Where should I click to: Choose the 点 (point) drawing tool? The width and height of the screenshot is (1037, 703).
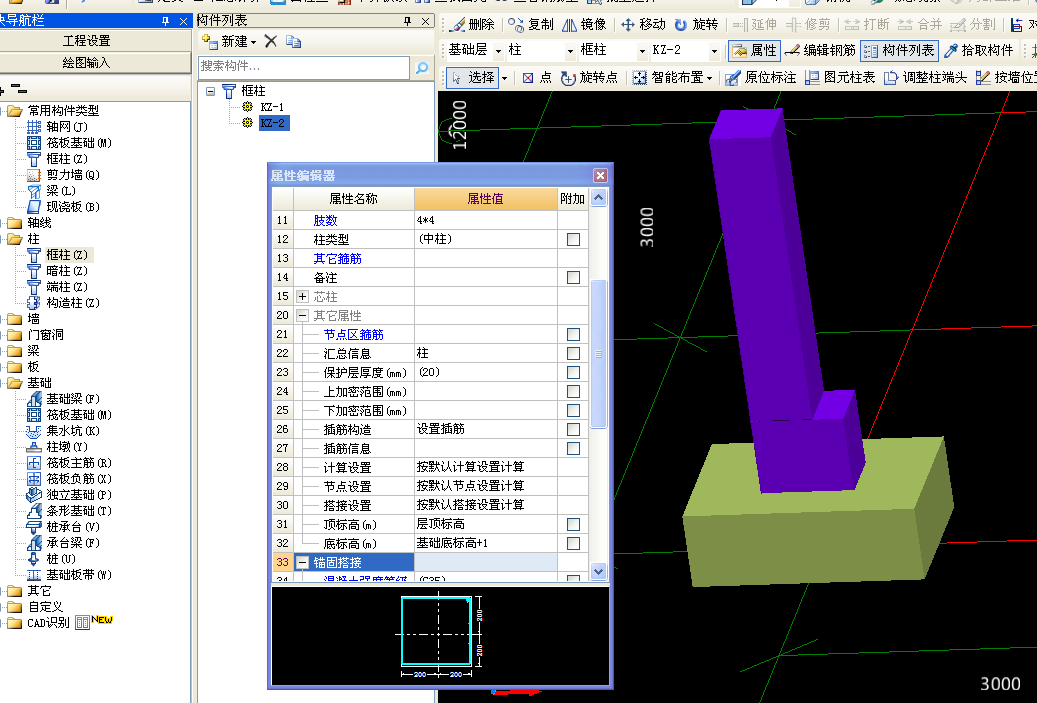(x=536, y=77)
